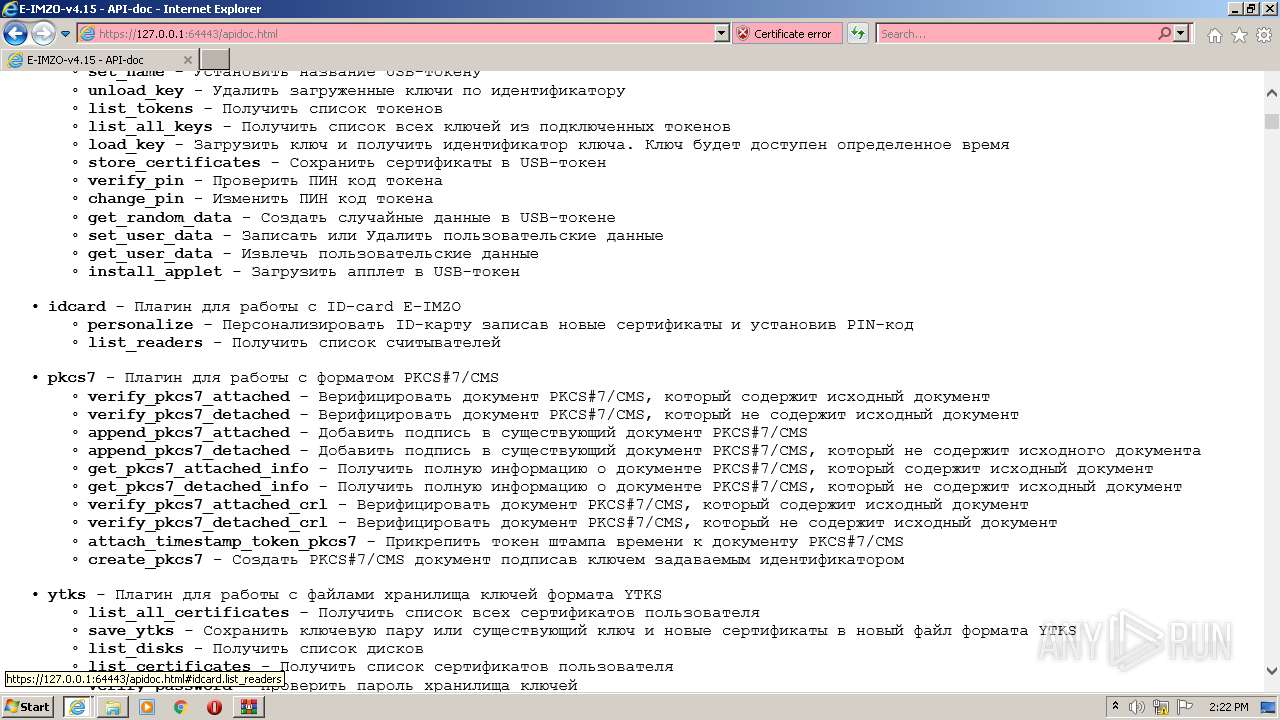Open the store_certificates link
This screenshot has height=720, width=1280.
coord(174,163)
